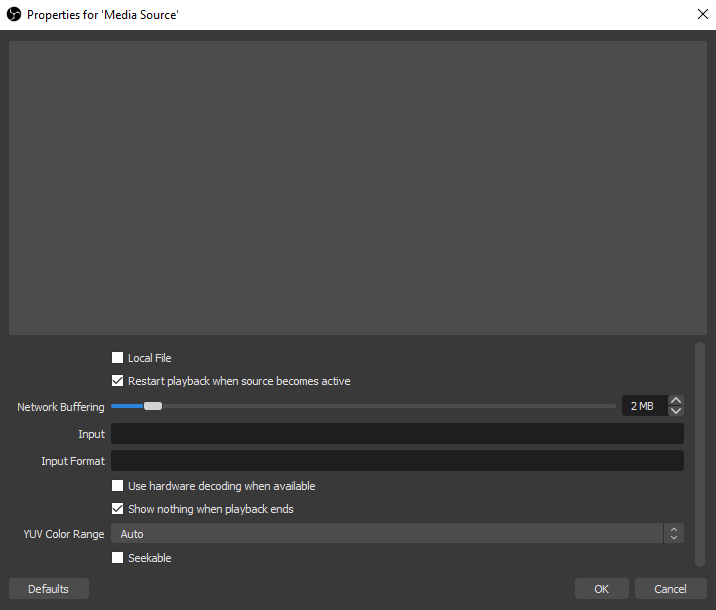Focus the Input Format text field

[x=397, y=461]
